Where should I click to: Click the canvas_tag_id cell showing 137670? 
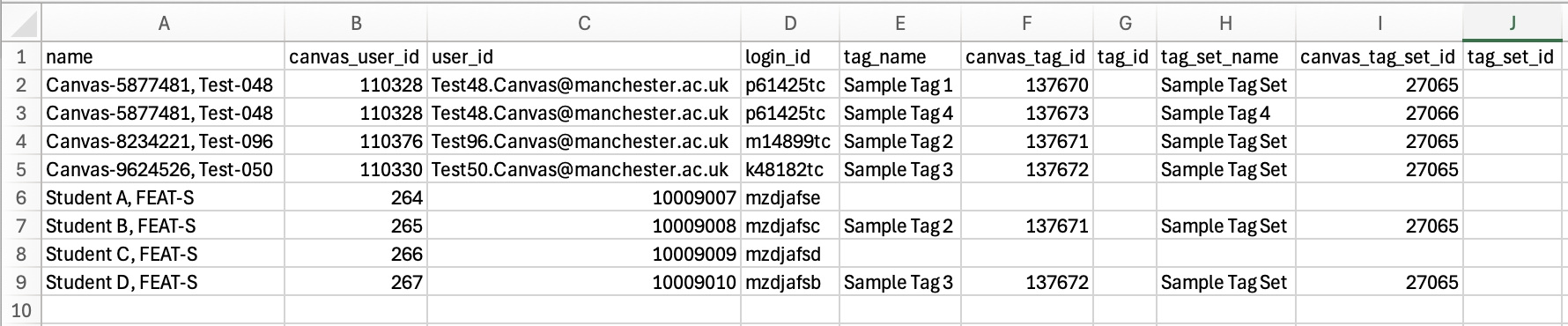coord(1027,85)
